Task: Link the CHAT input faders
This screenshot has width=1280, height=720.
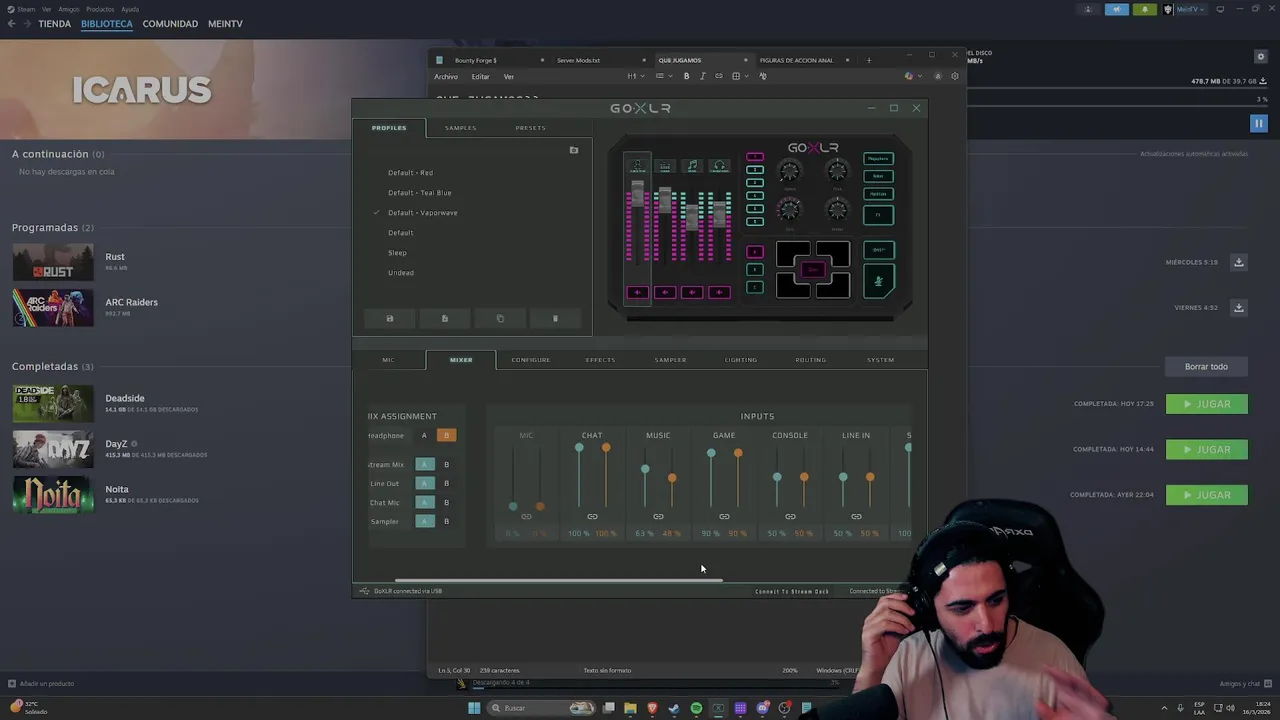Action: point(592,517)
